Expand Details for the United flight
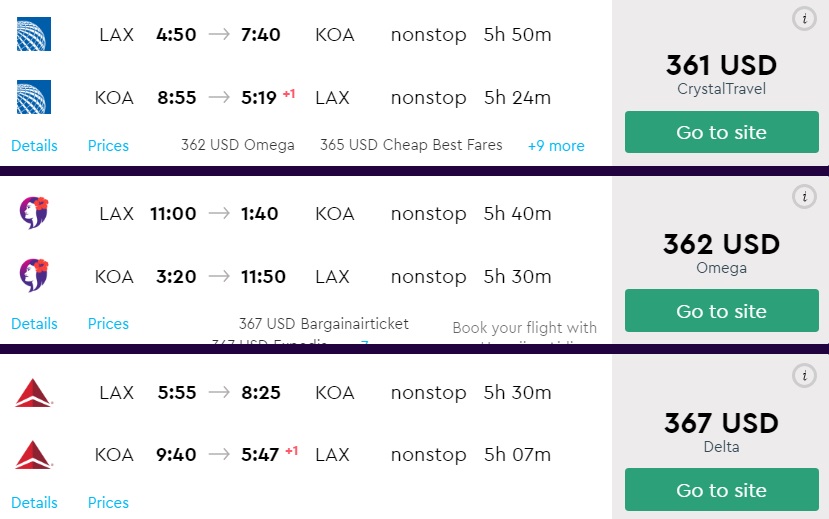Screen dimensions: 829x519 (34, 146)
